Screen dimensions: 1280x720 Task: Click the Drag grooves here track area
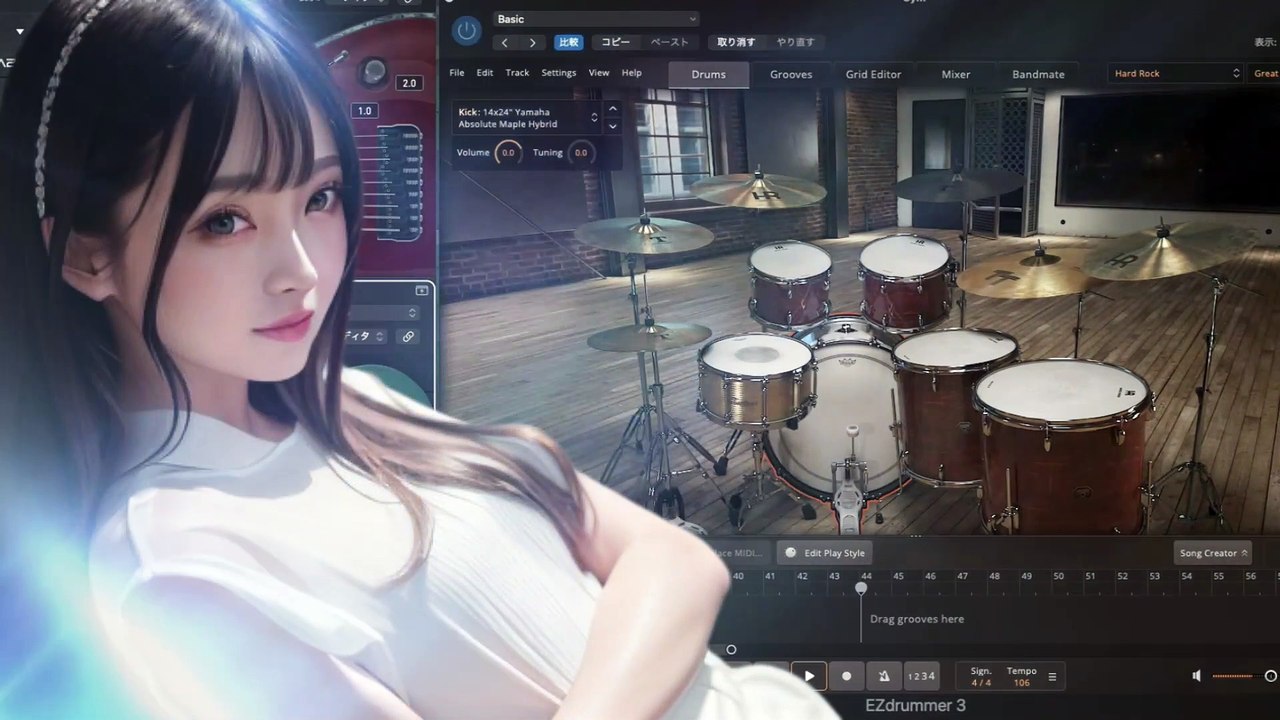coord(917,619)
